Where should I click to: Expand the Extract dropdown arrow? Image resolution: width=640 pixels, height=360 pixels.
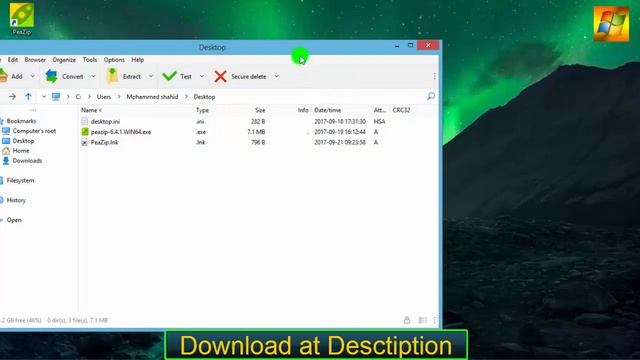[x=151, y=76]
